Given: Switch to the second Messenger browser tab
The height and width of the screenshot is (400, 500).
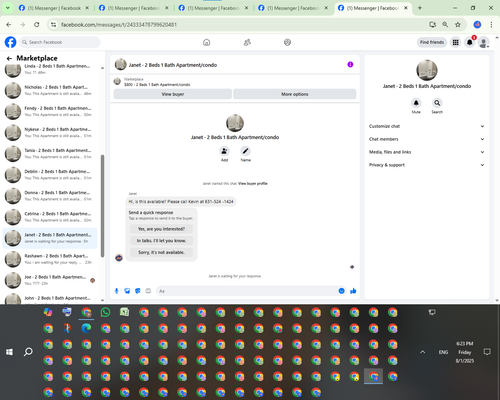Looking at the screenshot, I should tap(133, 8).
